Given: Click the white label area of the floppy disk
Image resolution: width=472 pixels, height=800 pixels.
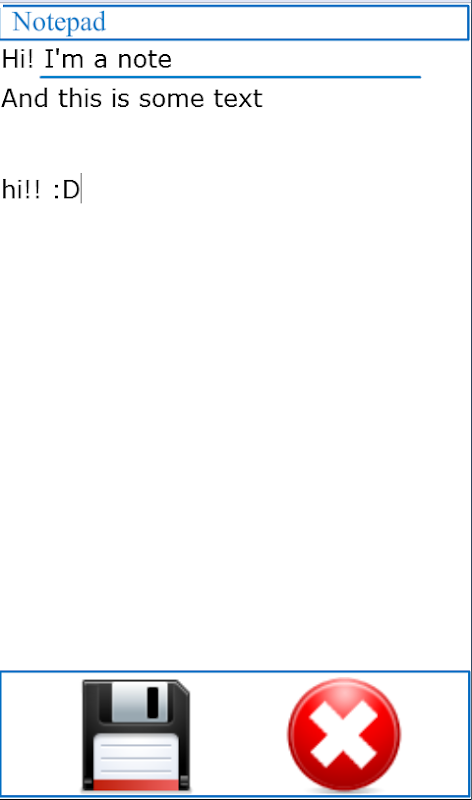Looking at the screenshot, I should [136, 756].
